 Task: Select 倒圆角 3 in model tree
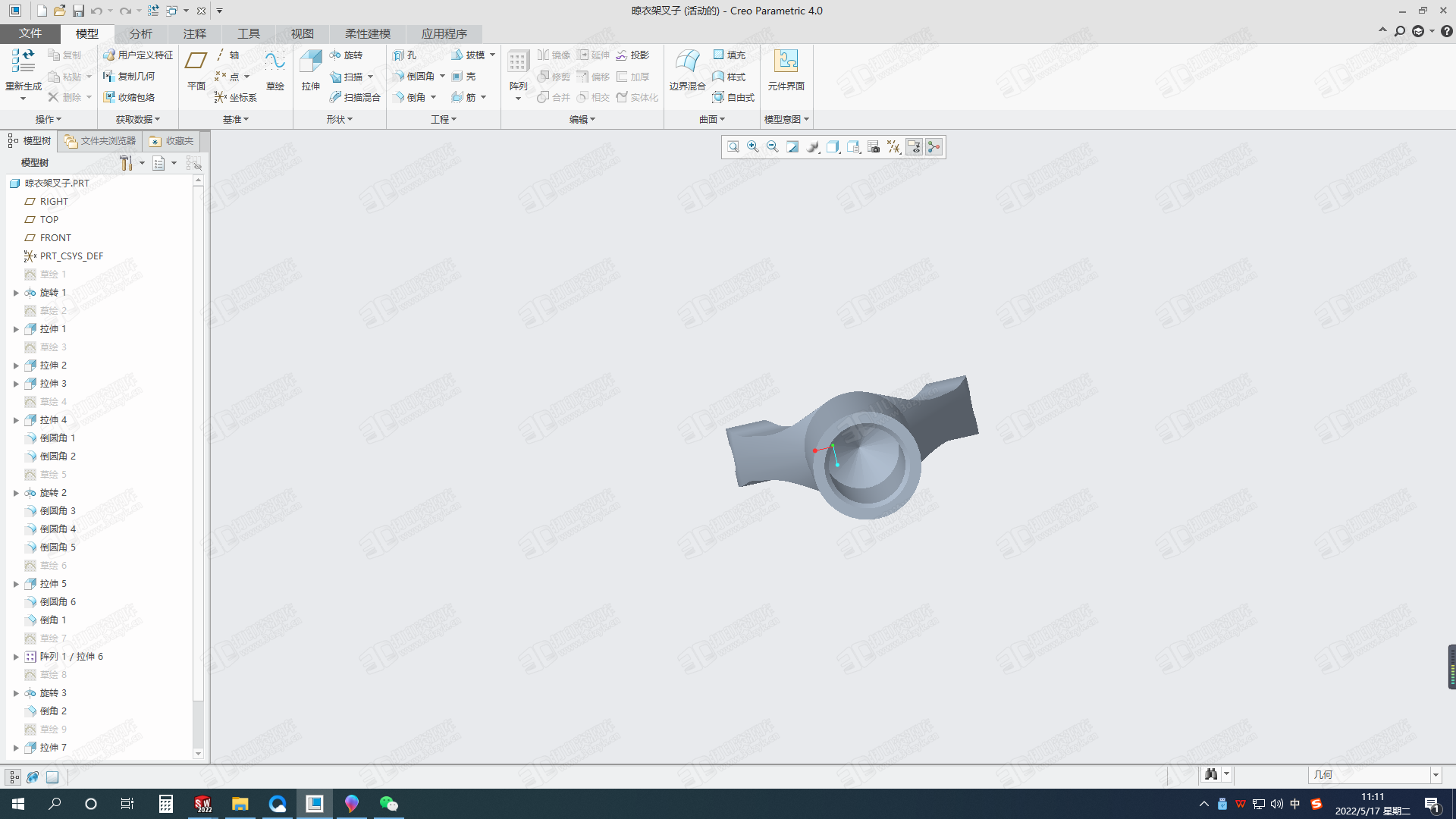(58, 511)
